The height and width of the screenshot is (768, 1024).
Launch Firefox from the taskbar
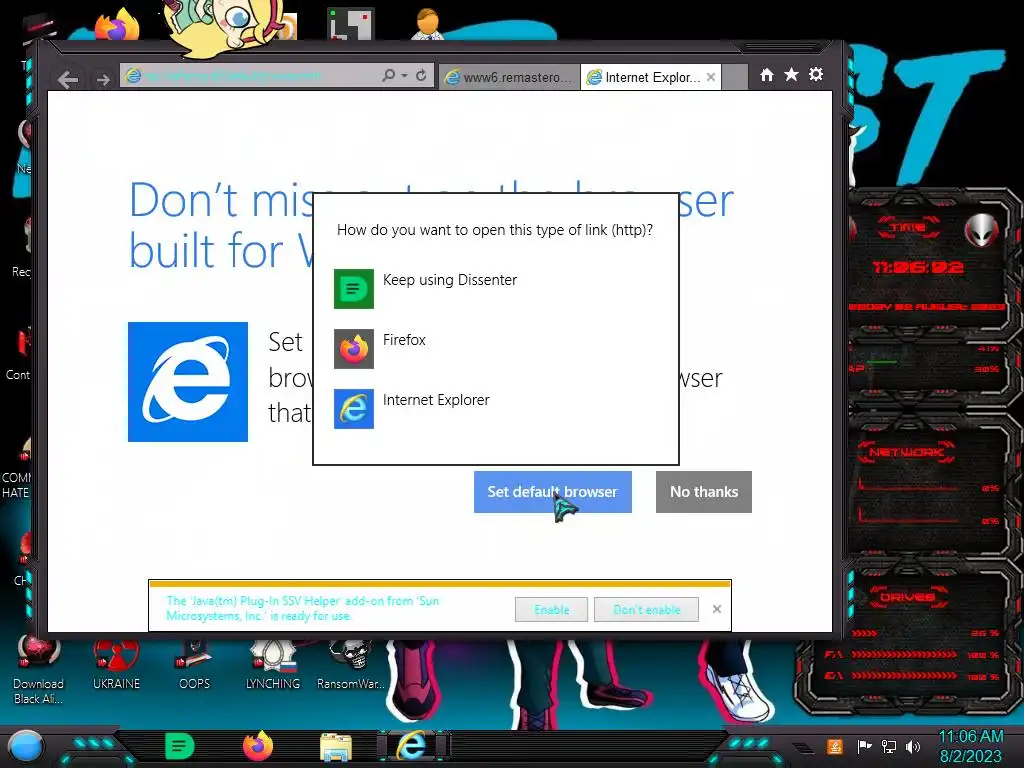[x=258, y=746]
